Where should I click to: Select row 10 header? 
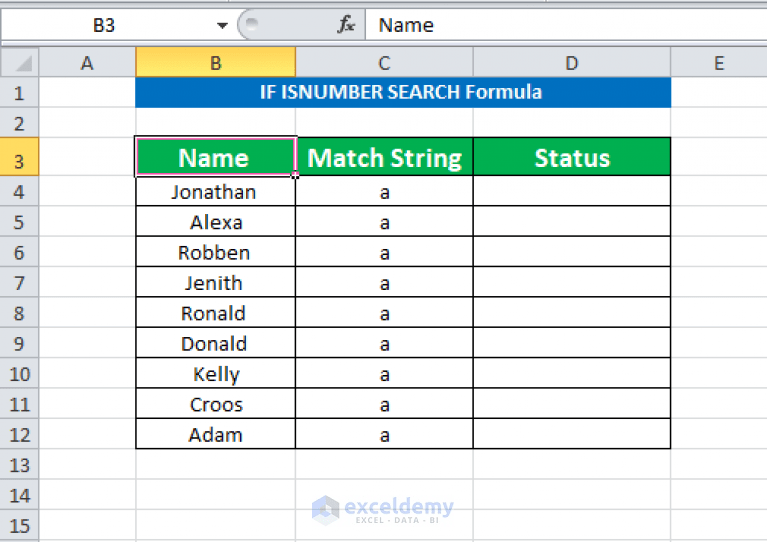[x=19, y=373]
